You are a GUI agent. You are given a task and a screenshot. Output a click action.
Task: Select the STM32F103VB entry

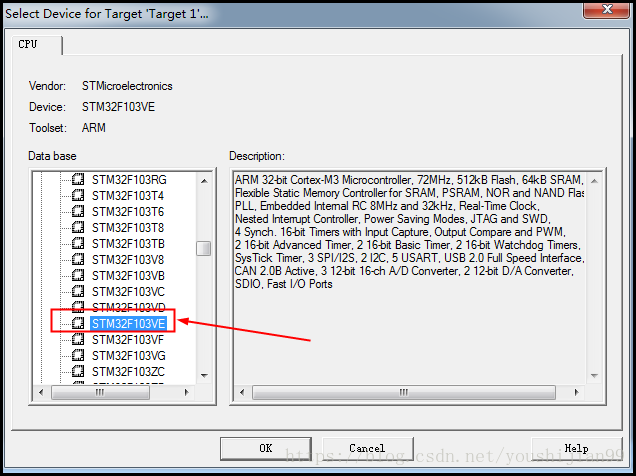[x=128, y=276]
